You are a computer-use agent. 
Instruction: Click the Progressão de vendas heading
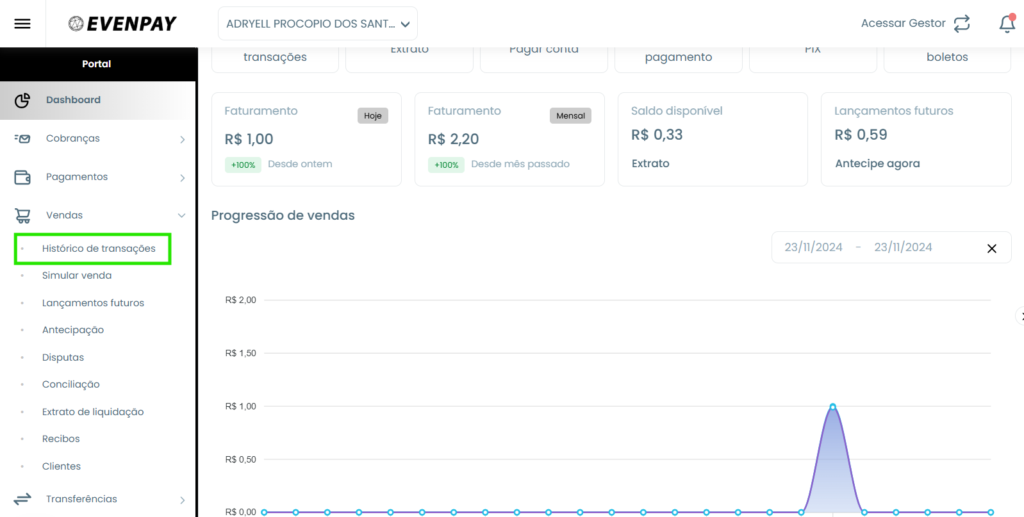point(283,215)
